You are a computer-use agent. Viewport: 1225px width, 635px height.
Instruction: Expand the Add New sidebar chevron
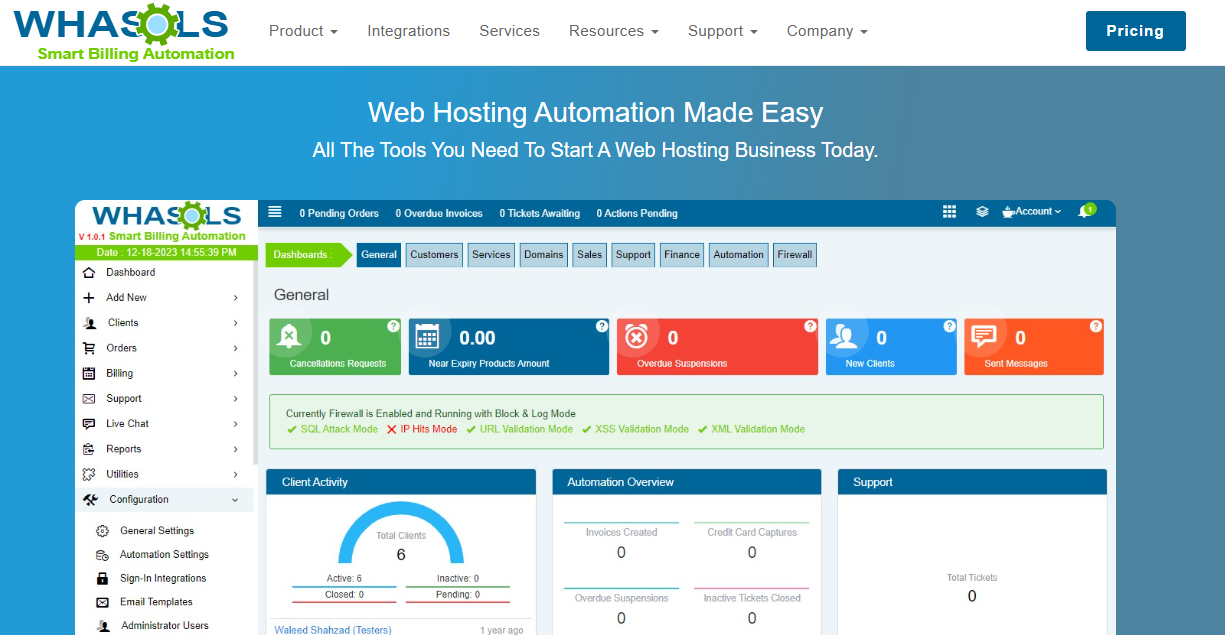[236, 298]
